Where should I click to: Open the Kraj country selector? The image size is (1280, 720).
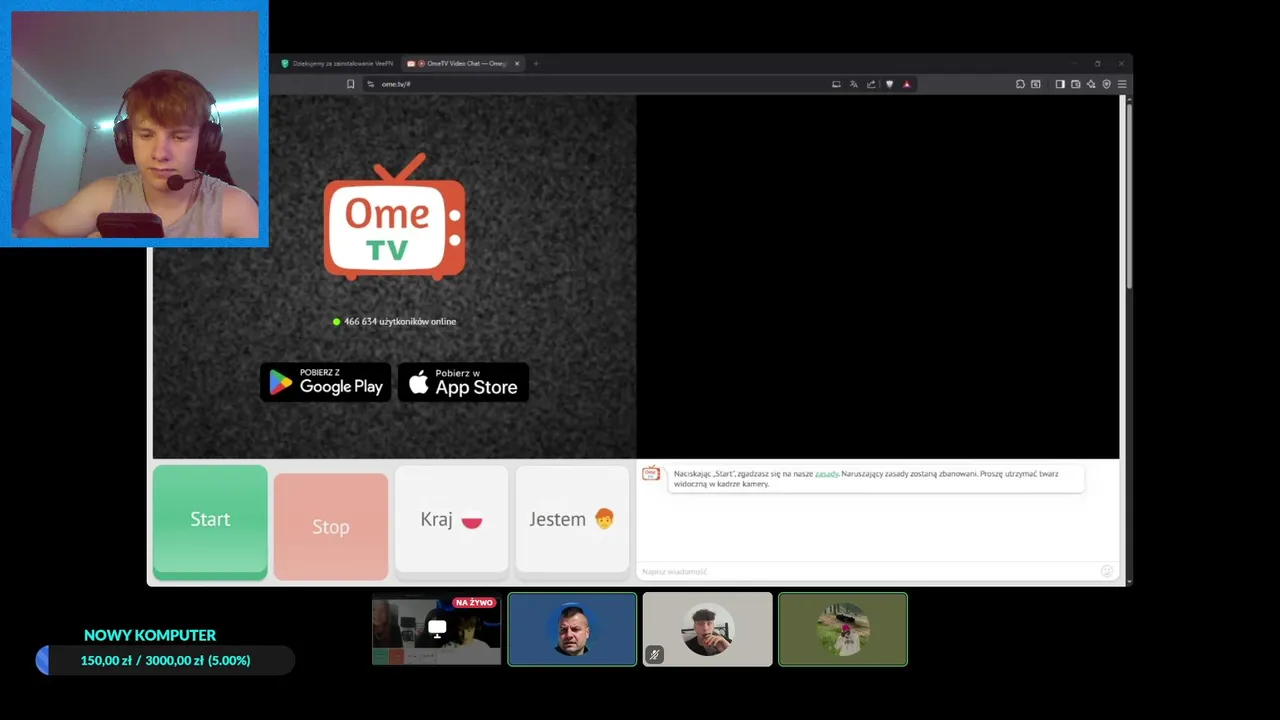pyautogui.click(x=451, y=520)
